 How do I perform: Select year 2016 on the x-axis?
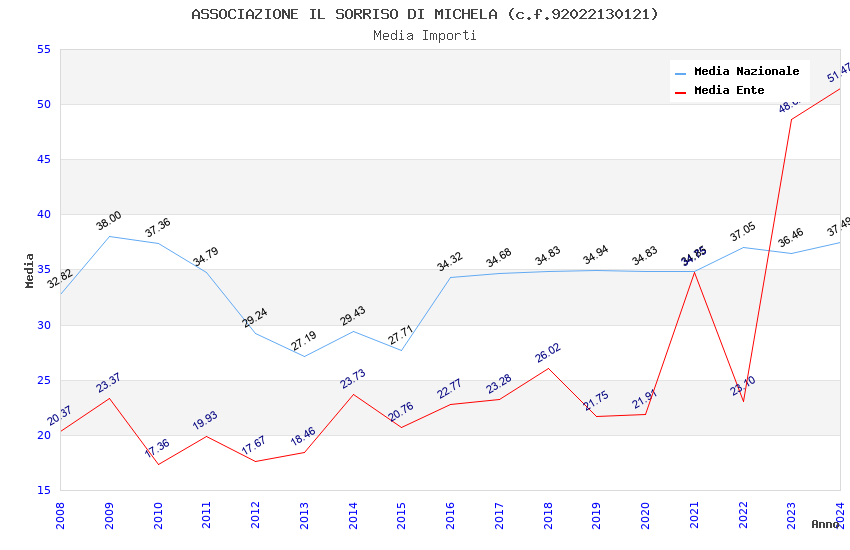450,515
